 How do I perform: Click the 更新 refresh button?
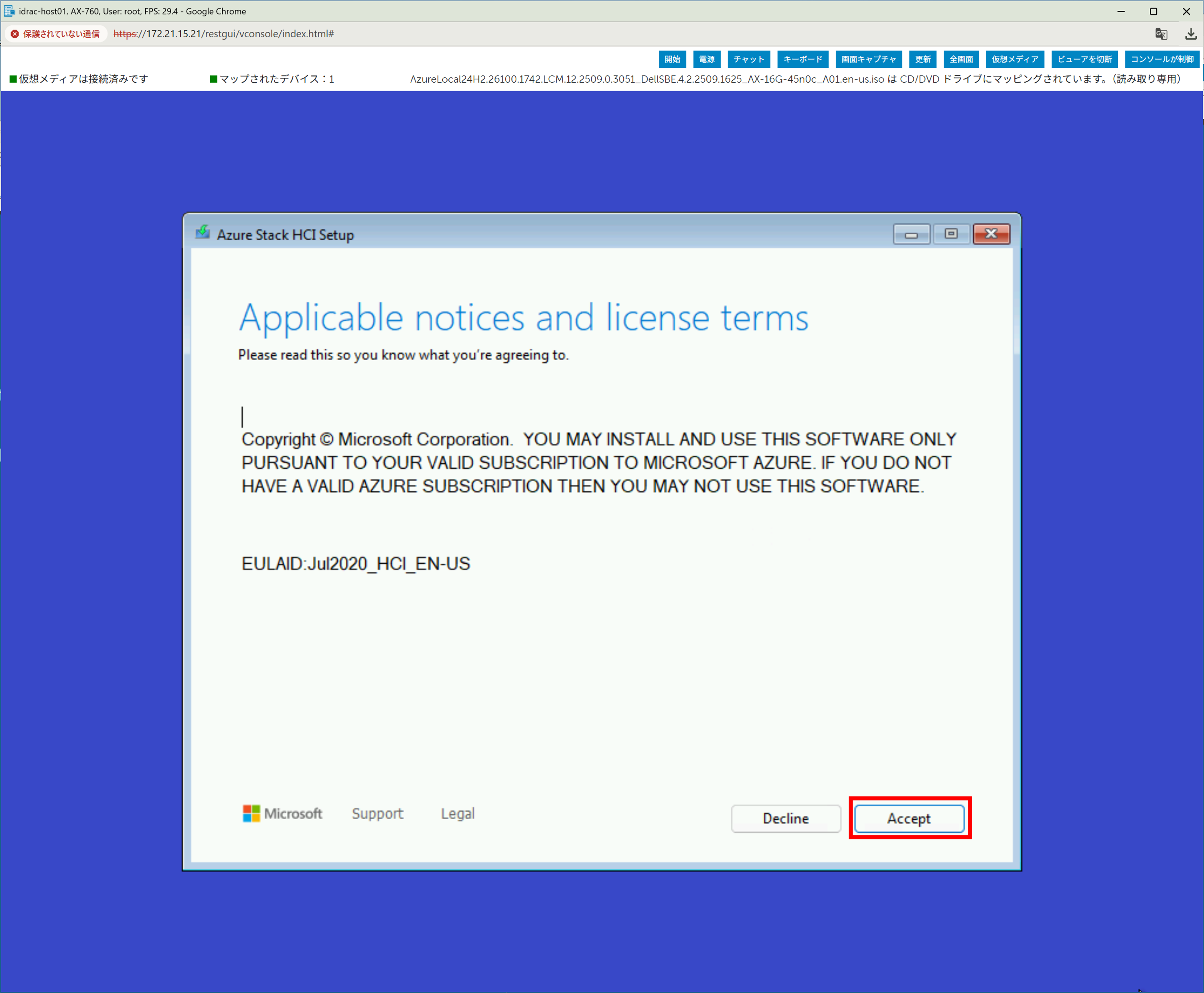pyautogui.click(x=923, y=59)
